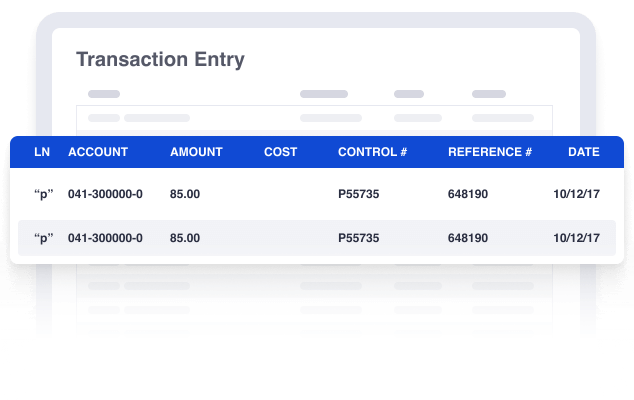This screenshot has height=400, width=634.
Task: Sort by the ACCOUNT column header
Action: click(x=98, y=152)
